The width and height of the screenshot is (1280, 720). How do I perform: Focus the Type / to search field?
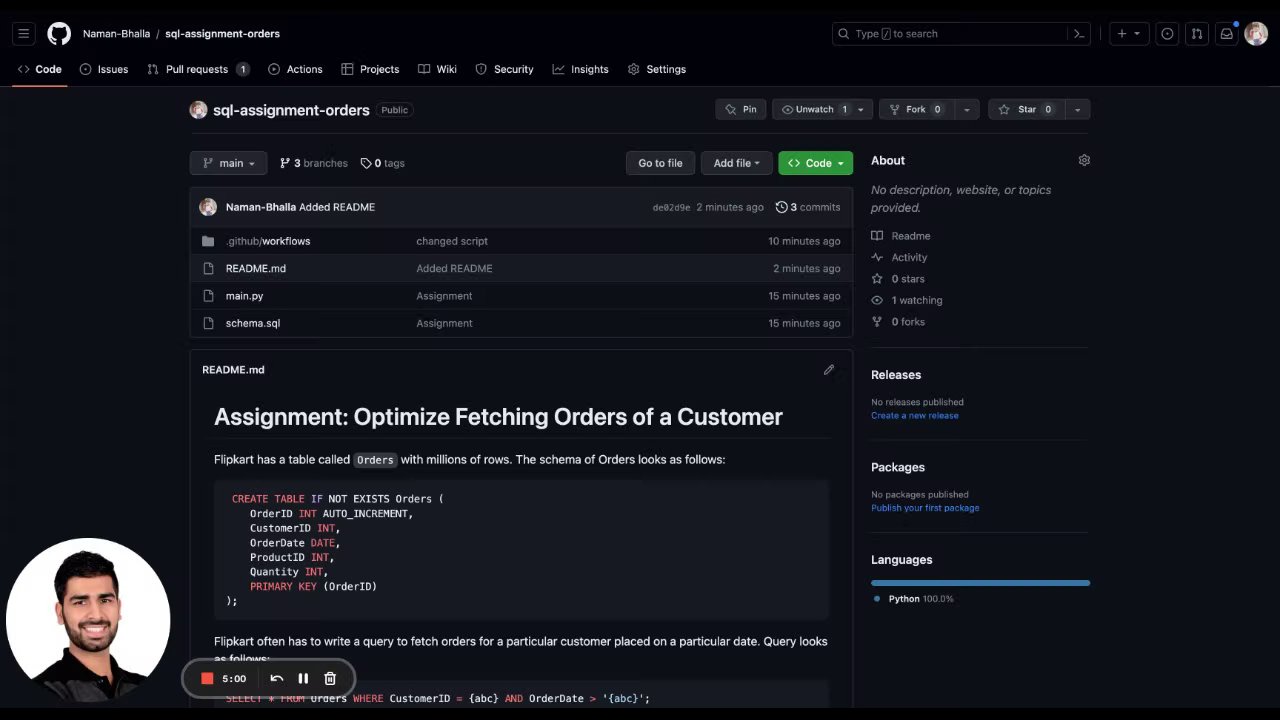[961, 34]
